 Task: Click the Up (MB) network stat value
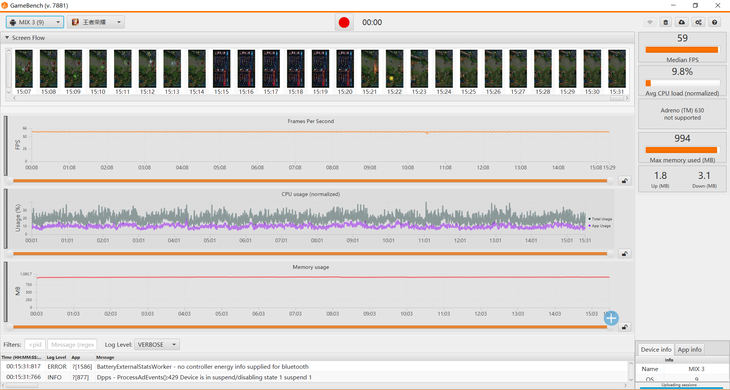pyautogui.click(x=660, y=175)
